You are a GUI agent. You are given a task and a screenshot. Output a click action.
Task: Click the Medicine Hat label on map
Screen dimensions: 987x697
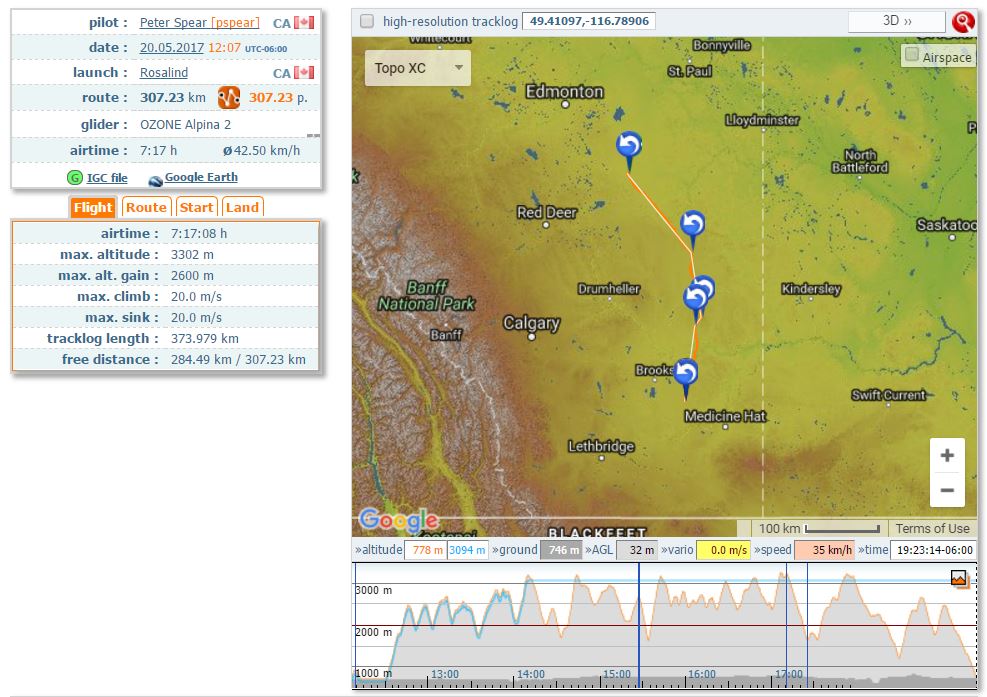click(725, 416)
